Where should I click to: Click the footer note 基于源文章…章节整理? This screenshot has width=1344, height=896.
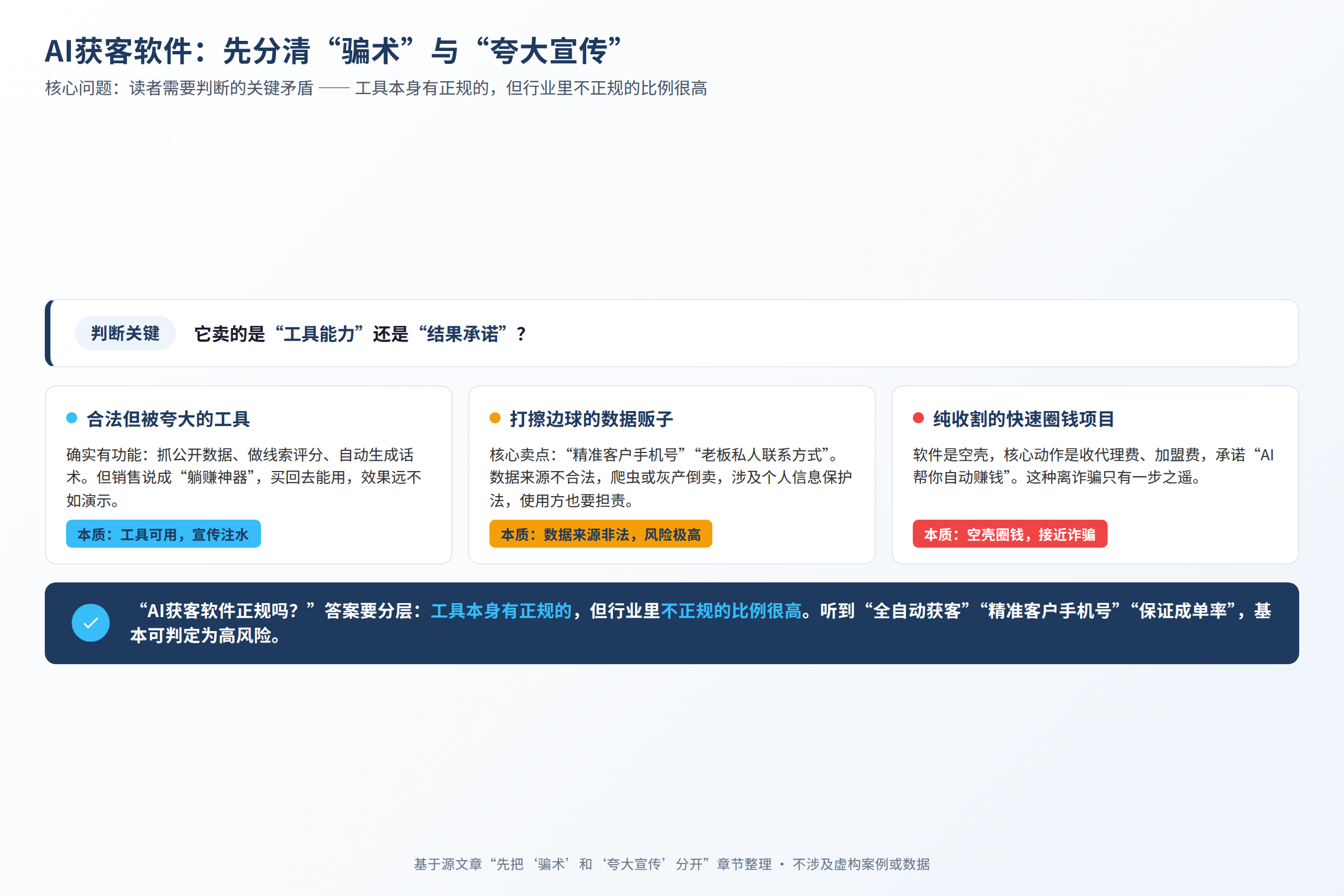592,864
